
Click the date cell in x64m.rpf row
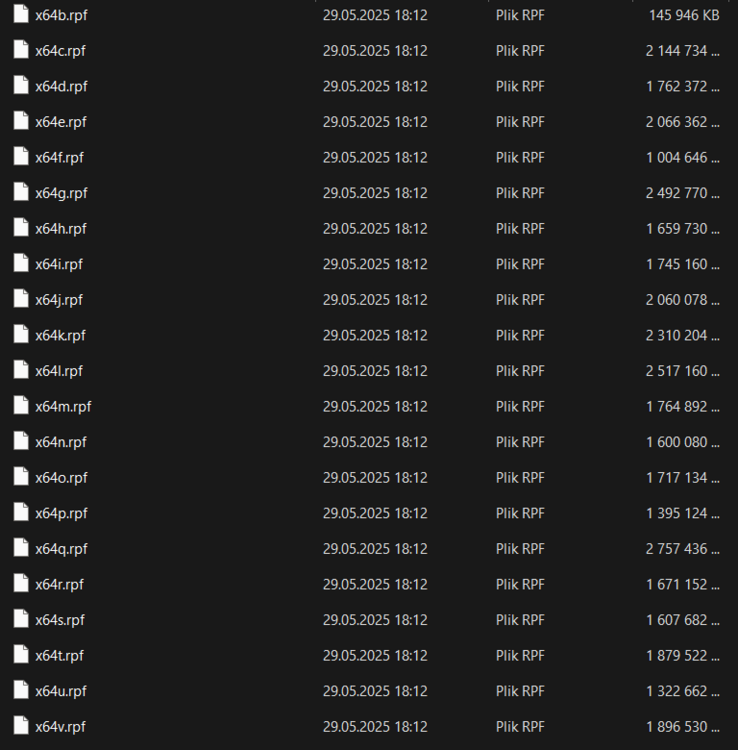point(375,407)
